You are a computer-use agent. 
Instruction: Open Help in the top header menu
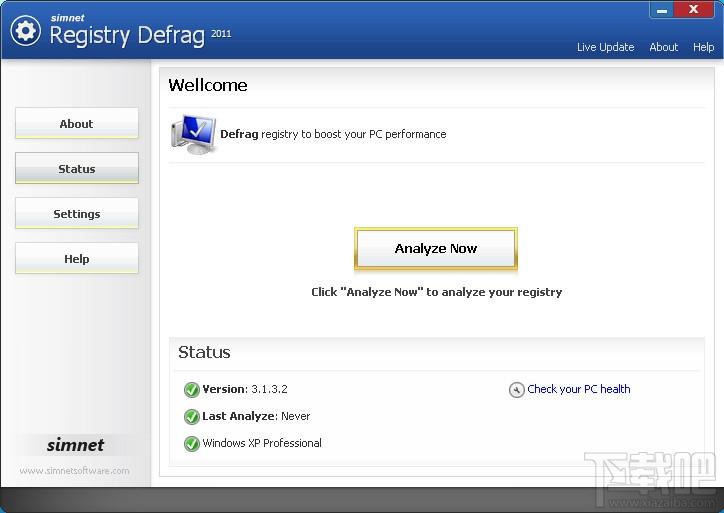pyautogui.click(x=703, y=47)
